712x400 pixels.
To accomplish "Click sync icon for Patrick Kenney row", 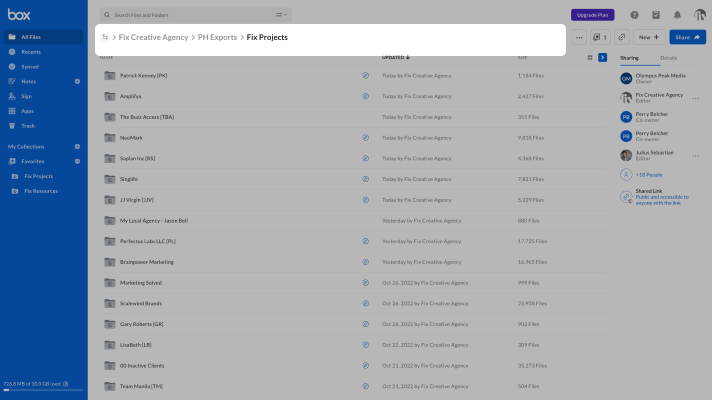I will point(366,76).
